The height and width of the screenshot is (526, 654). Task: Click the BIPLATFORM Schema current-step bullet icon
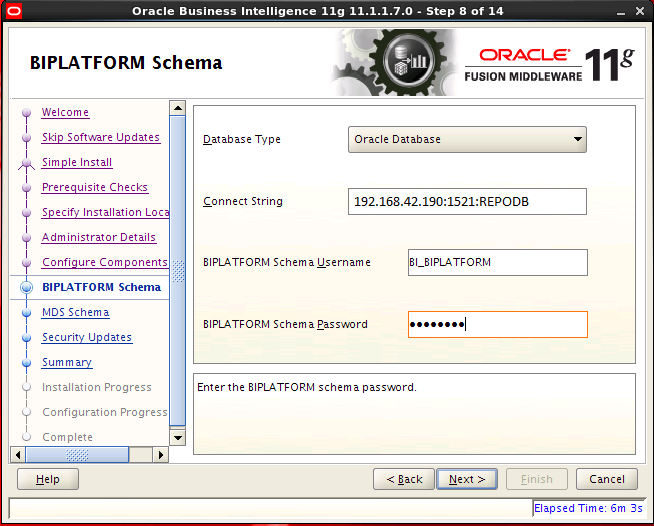click(27, 287)
